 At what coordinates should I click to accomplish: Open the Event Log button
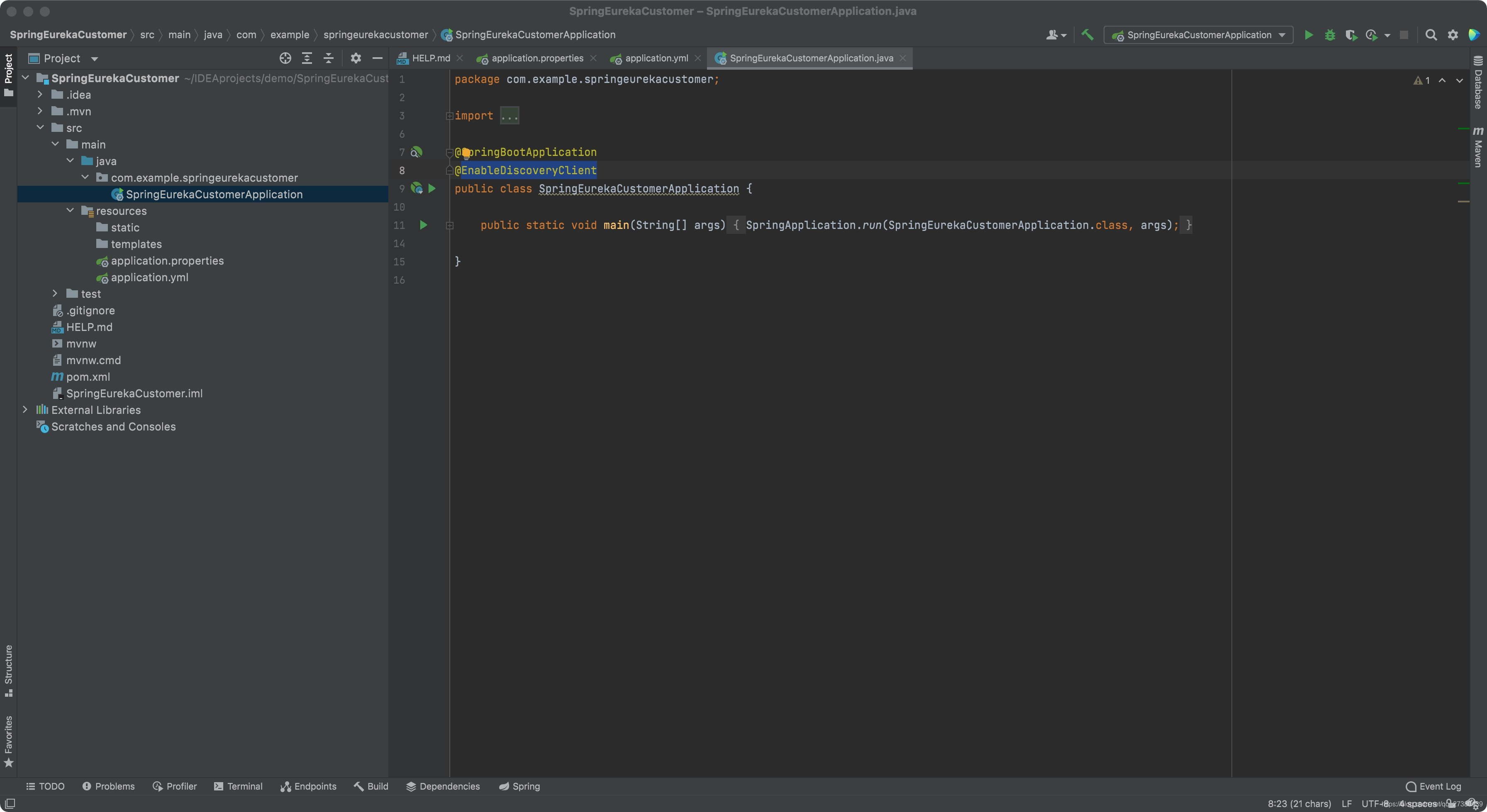point(1433,786)
